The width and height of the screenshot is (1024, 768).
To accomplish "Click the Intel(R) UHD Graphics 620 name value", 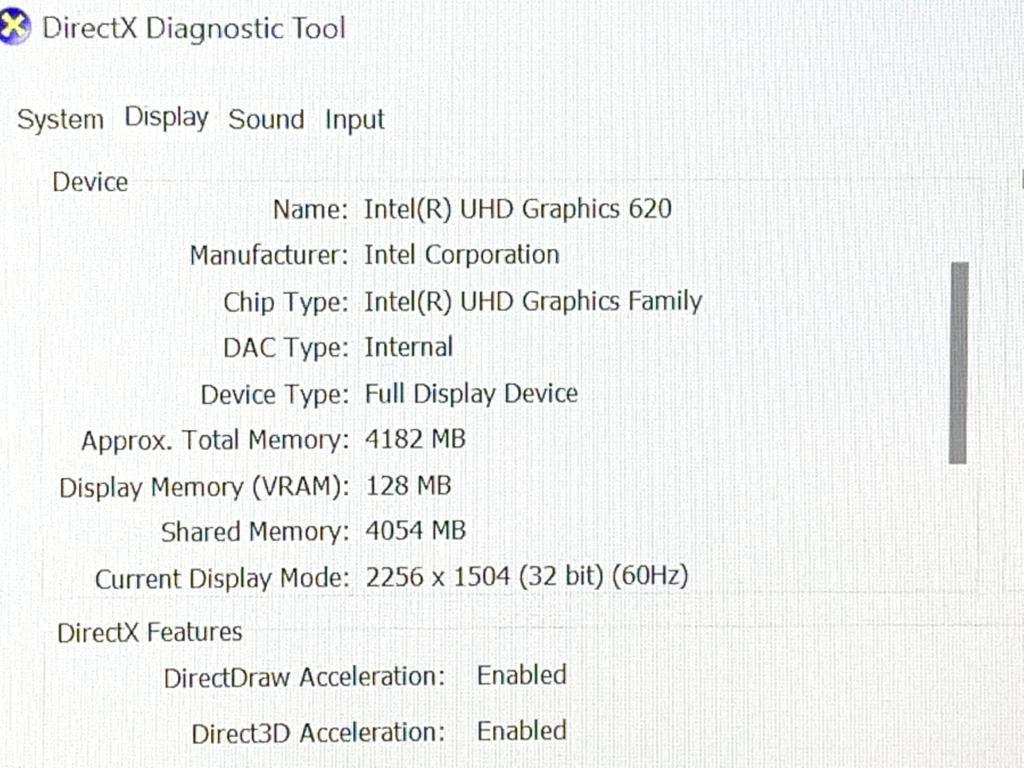I will 518,209.
